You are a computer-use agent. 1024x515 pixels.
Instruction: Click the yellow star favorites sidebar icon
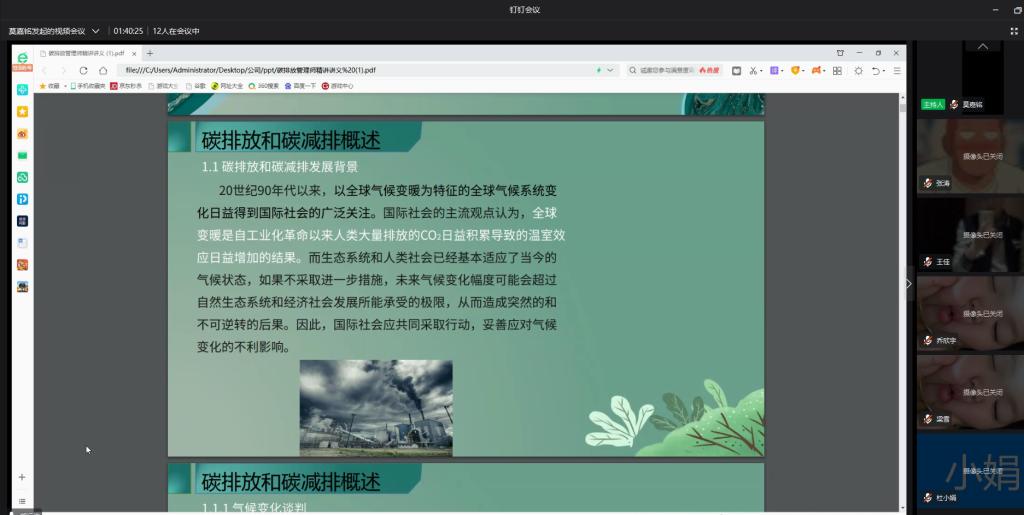[x=22, y=112]
